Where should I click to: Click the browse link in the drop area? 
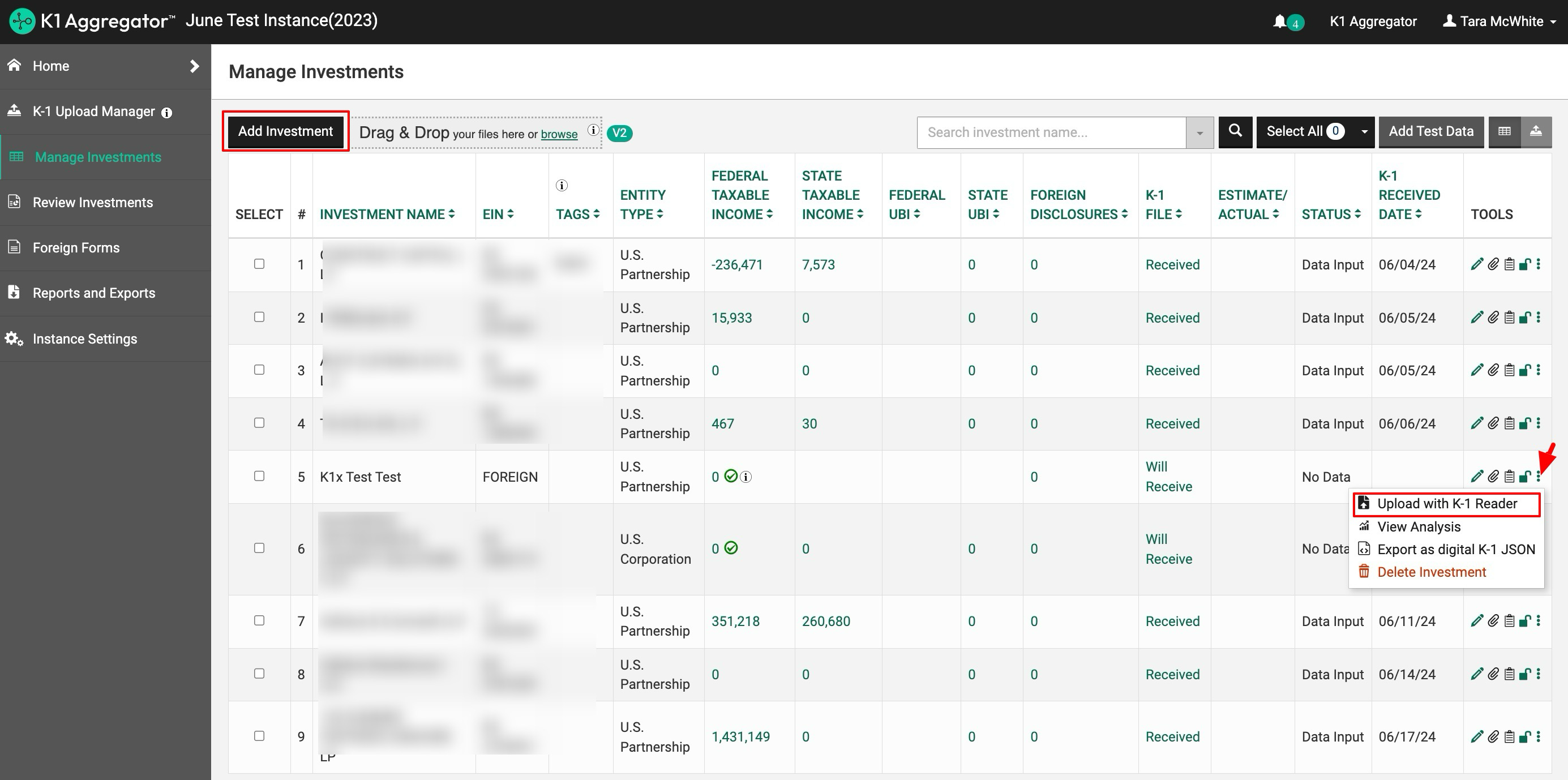(559, 134)
